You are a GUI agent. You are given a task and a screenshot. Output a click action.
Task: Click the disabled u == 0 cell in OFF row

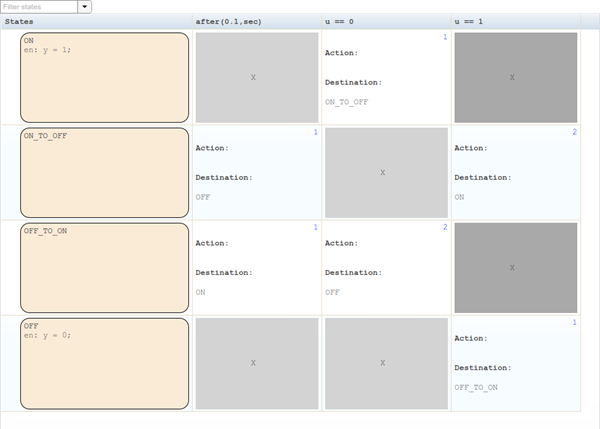coord(386,363)
